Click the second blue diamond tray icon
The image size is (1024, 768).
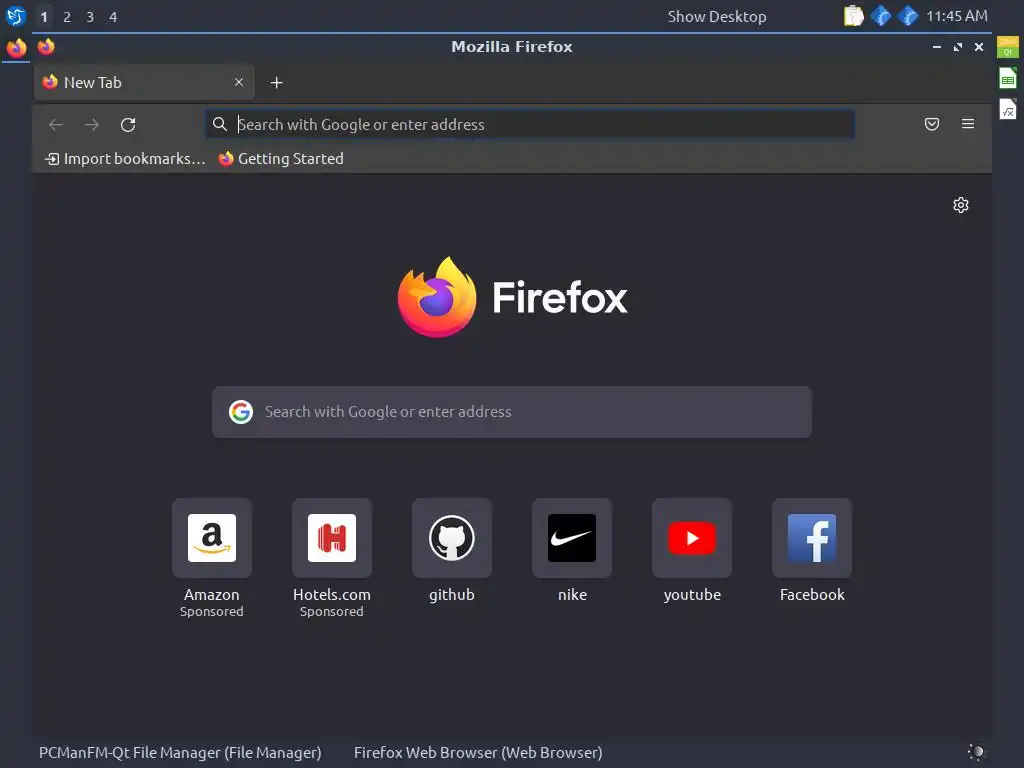coord(908,16)
